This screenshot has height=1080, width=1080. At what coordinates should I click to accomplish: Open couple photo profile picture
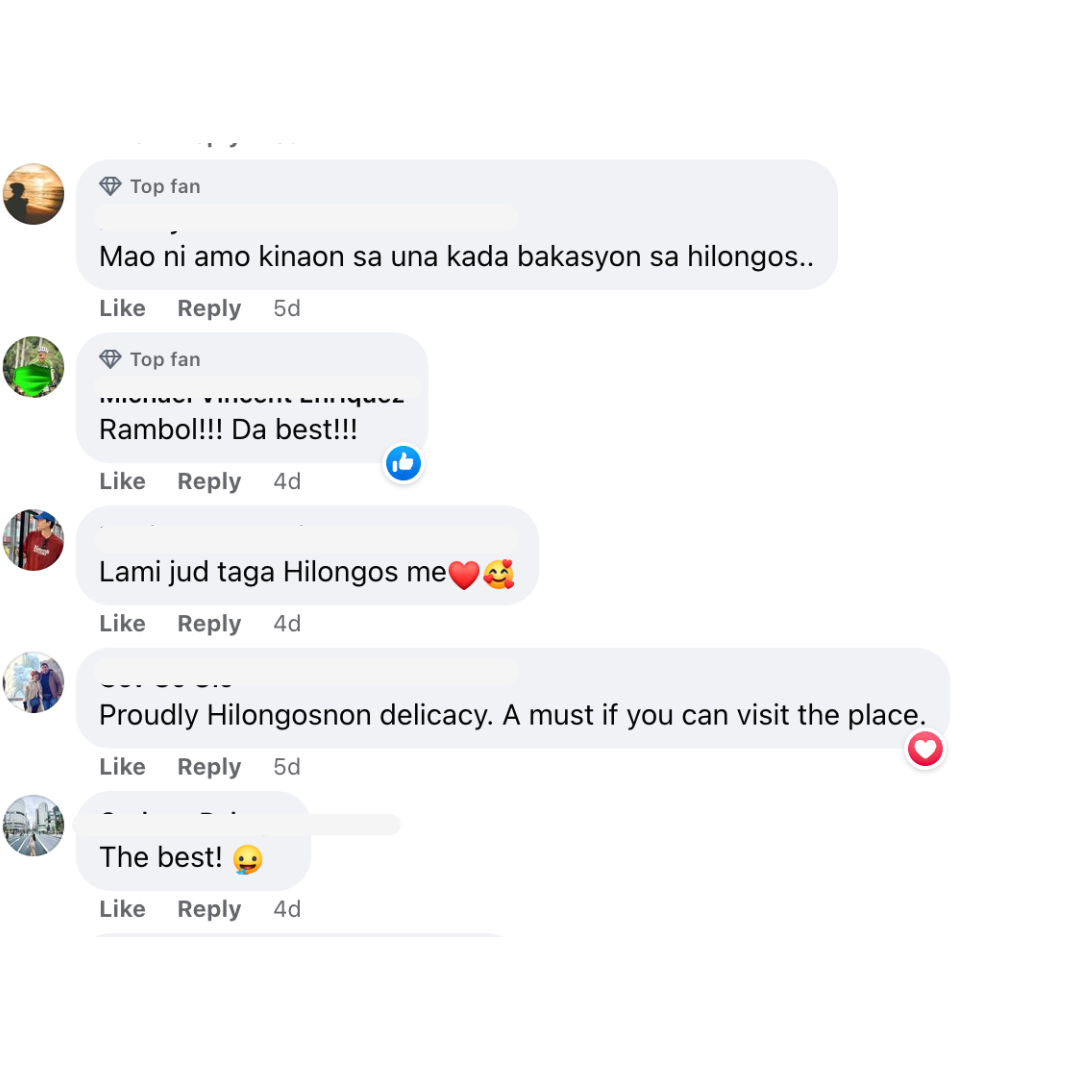coord(34,683)
